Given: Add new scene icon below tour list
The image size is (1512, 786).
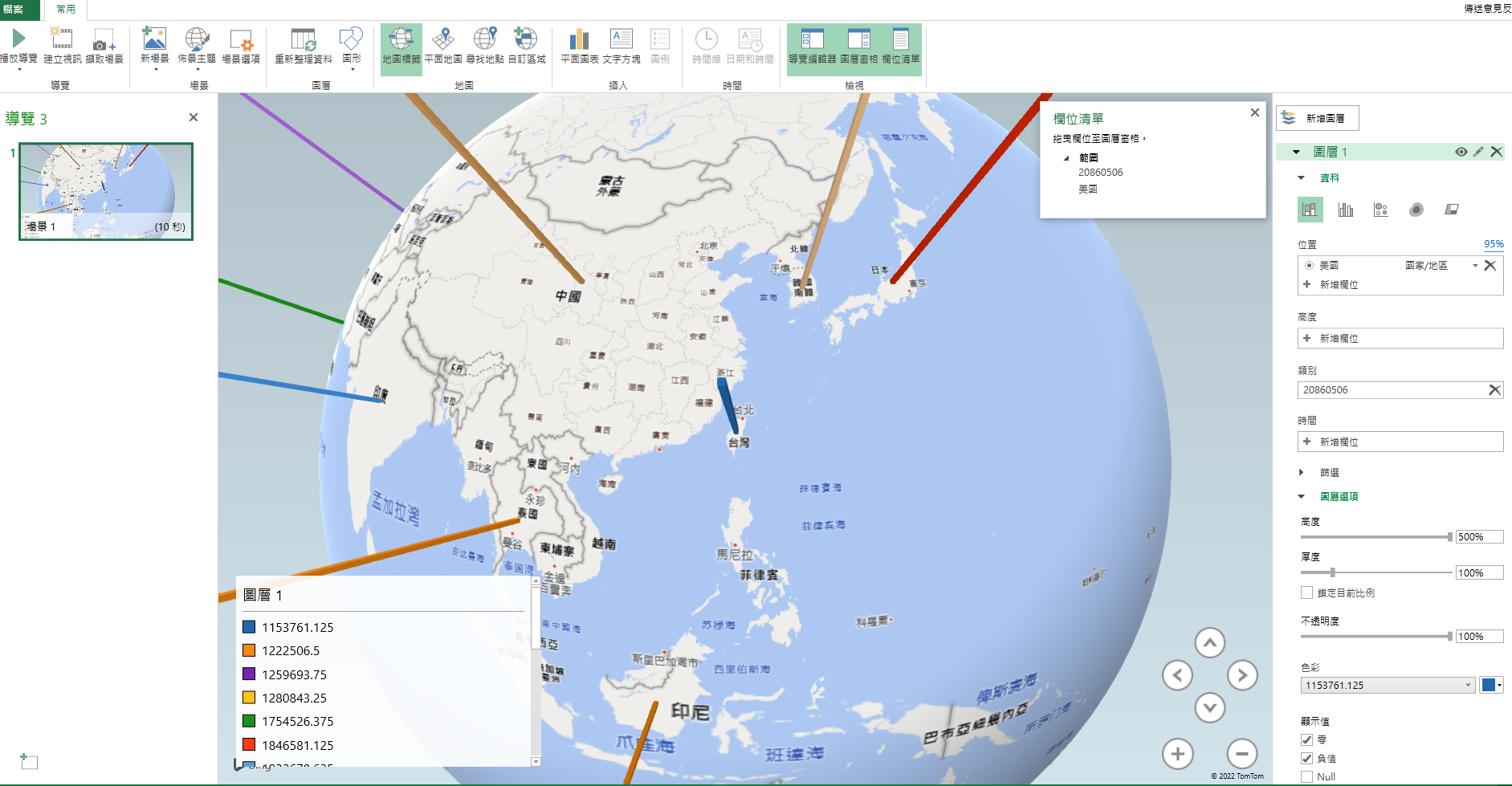Looking at the screenshot, I should pos(29,761).
